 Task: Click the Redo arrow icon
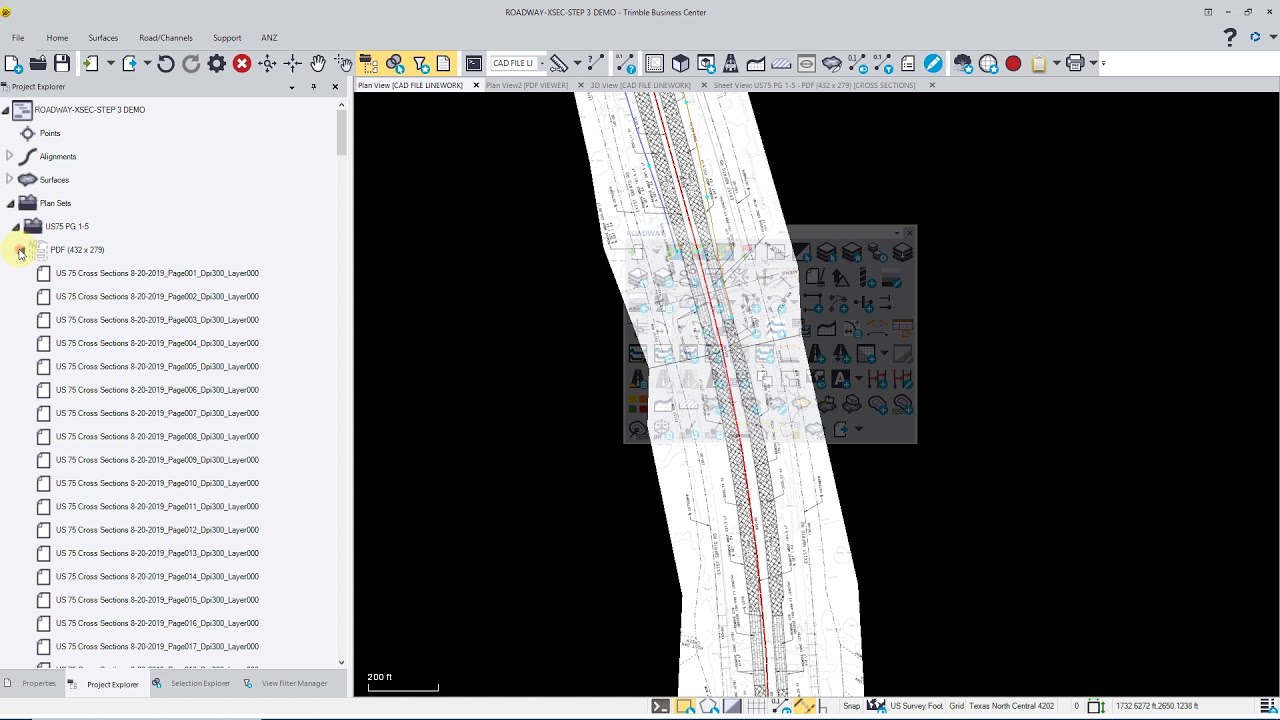[x=191, y=63]
